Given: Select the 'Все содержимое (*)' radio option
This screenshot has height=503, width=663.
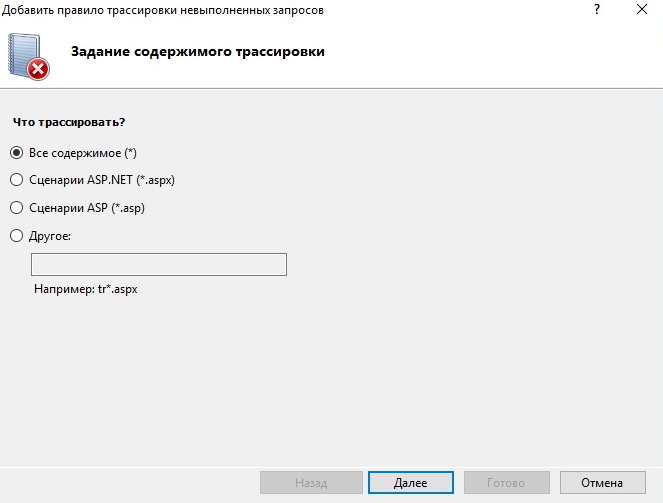Looking at the screenshot, I should [x=16, y=153].
